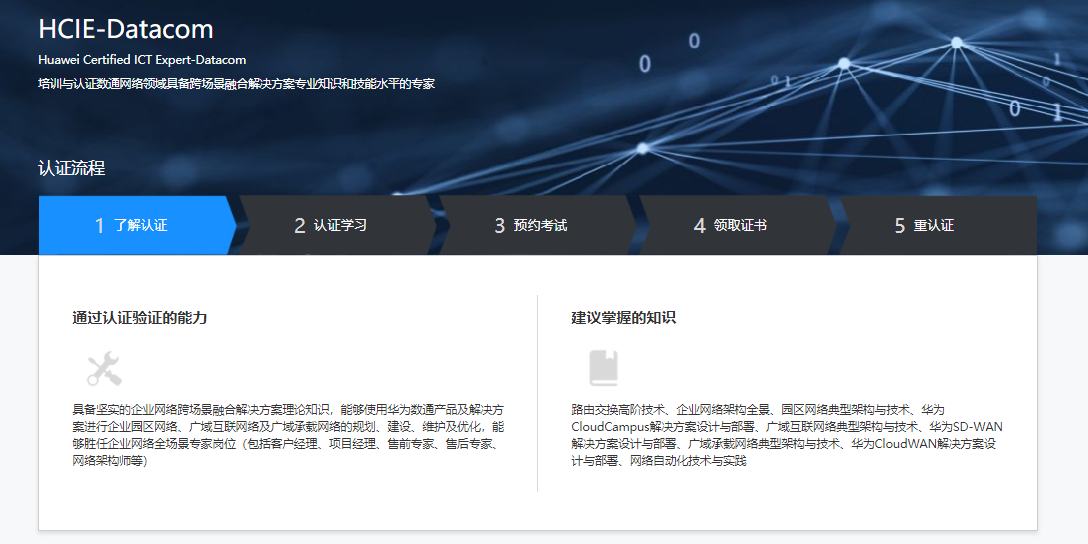Open step 2 认证学习 tab
Image resolution: width=1088 pixels, height=544 pixels.
pos(337,226)
